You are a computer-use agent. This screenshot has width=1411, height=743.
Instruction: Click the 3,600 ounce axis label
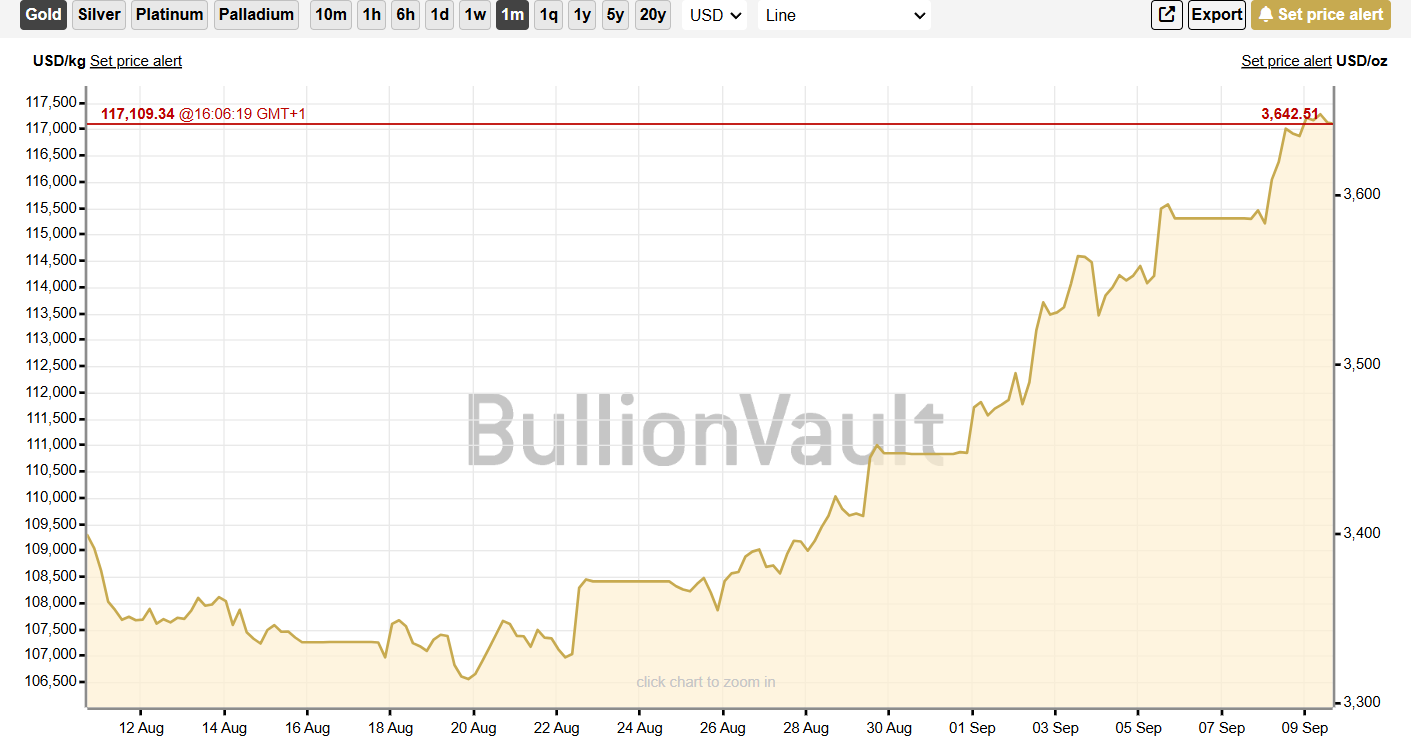1364,194
